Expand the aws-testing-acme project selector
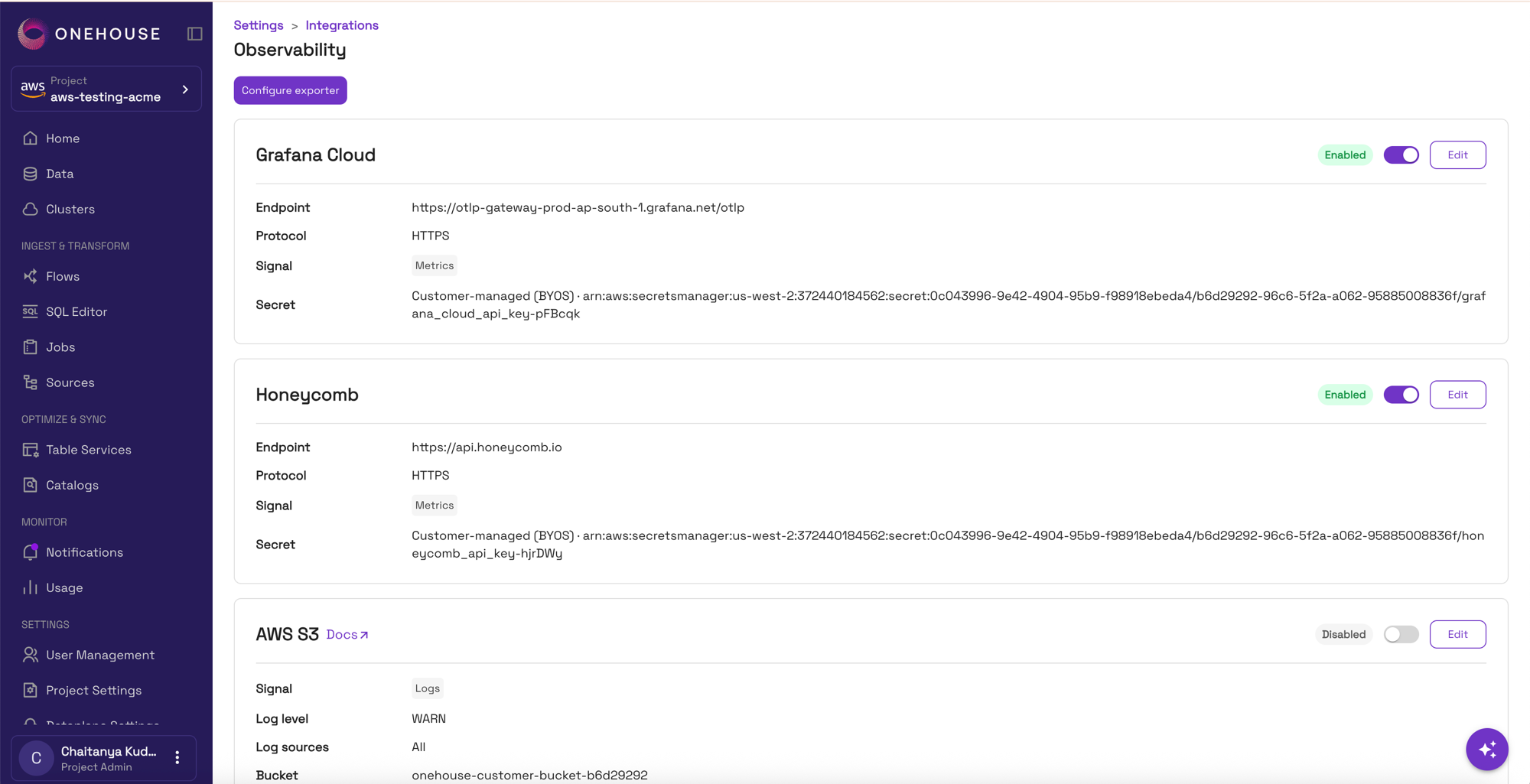This screenshot has width=1530, height=784. click(106, 89)
